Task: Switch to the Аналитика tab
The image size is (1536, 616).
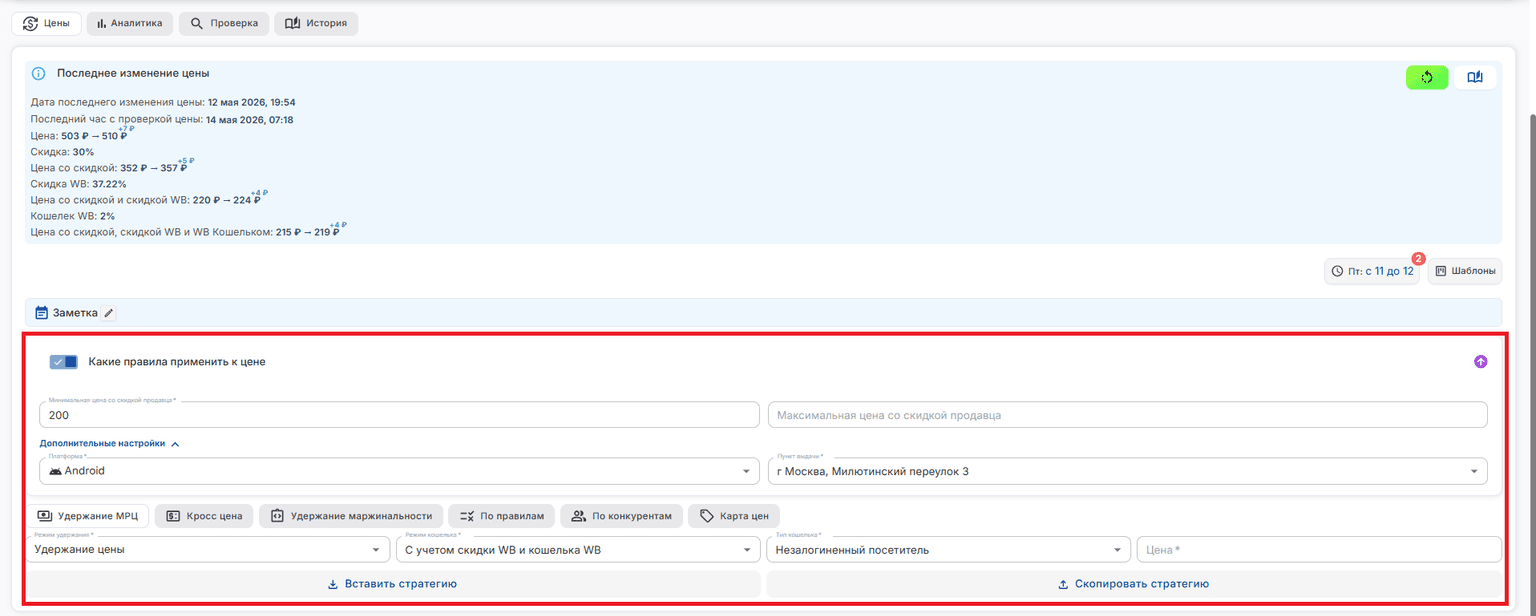Action: [130, 23]
